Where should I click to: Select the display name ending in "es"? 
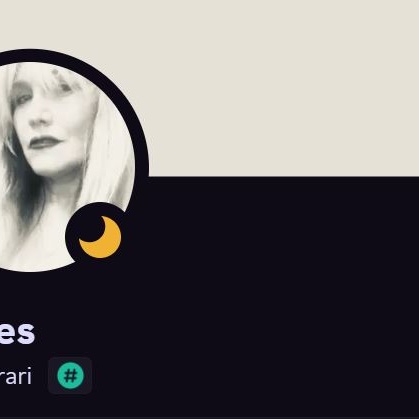(17, 332)
